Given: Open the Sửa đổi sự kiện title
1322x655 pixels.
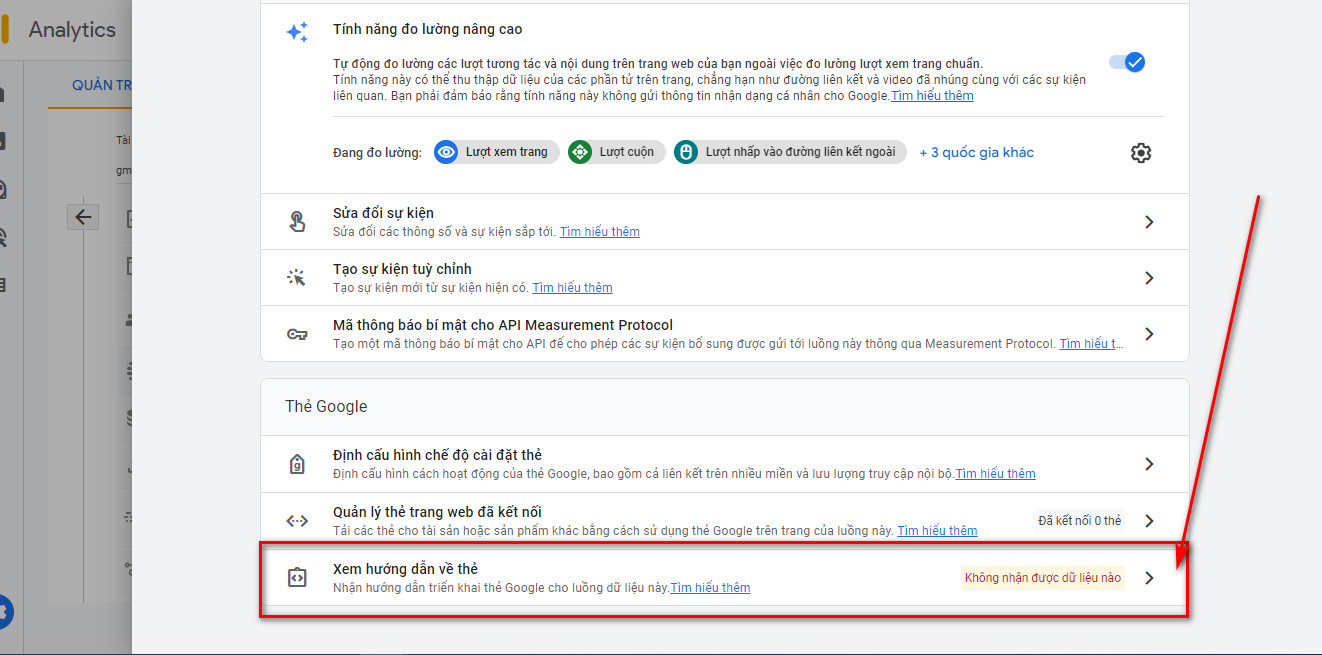Looking at the screenshot, I should click(383, 213).
